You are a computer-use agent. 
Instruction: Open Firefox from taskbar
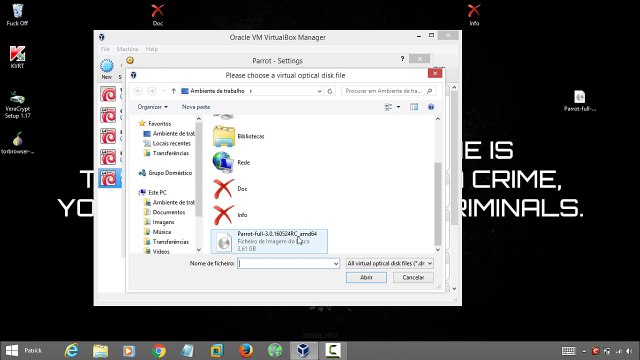(246, 350)
